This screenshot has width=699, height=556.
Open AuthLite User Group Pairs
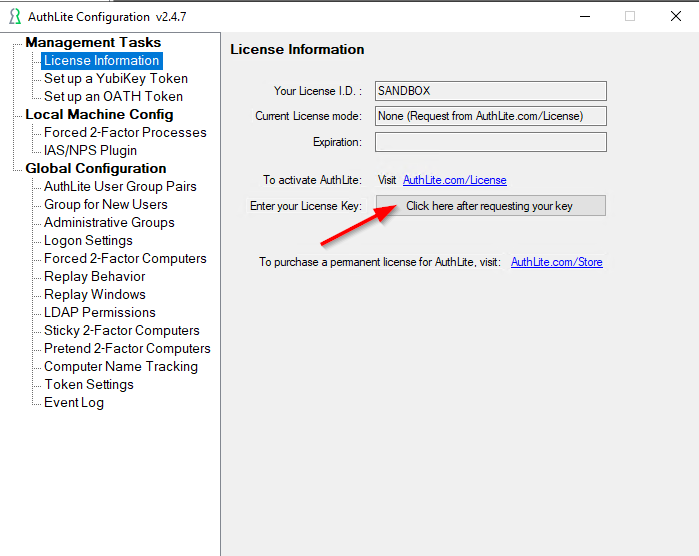(x=120, y=186)
